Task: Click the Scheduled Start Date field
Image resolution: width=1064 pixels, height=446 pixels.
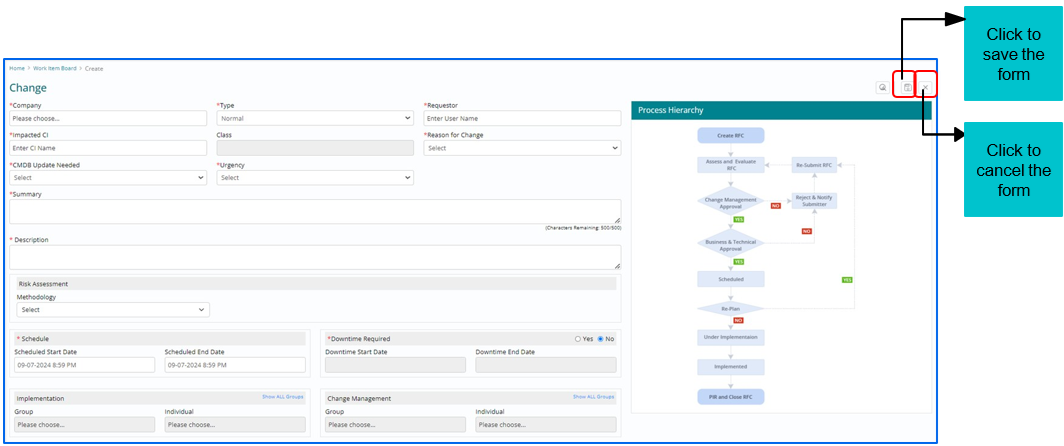Action: 84,365
